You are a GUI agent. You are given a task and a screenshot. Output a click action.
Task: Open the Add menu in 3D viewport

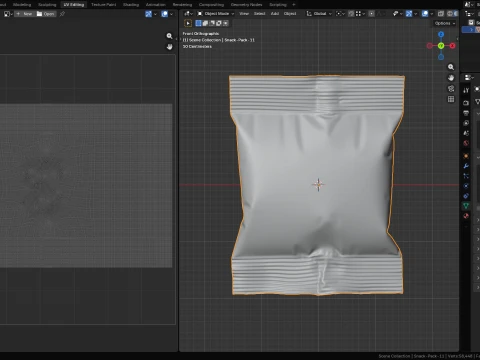coord(275,14)
